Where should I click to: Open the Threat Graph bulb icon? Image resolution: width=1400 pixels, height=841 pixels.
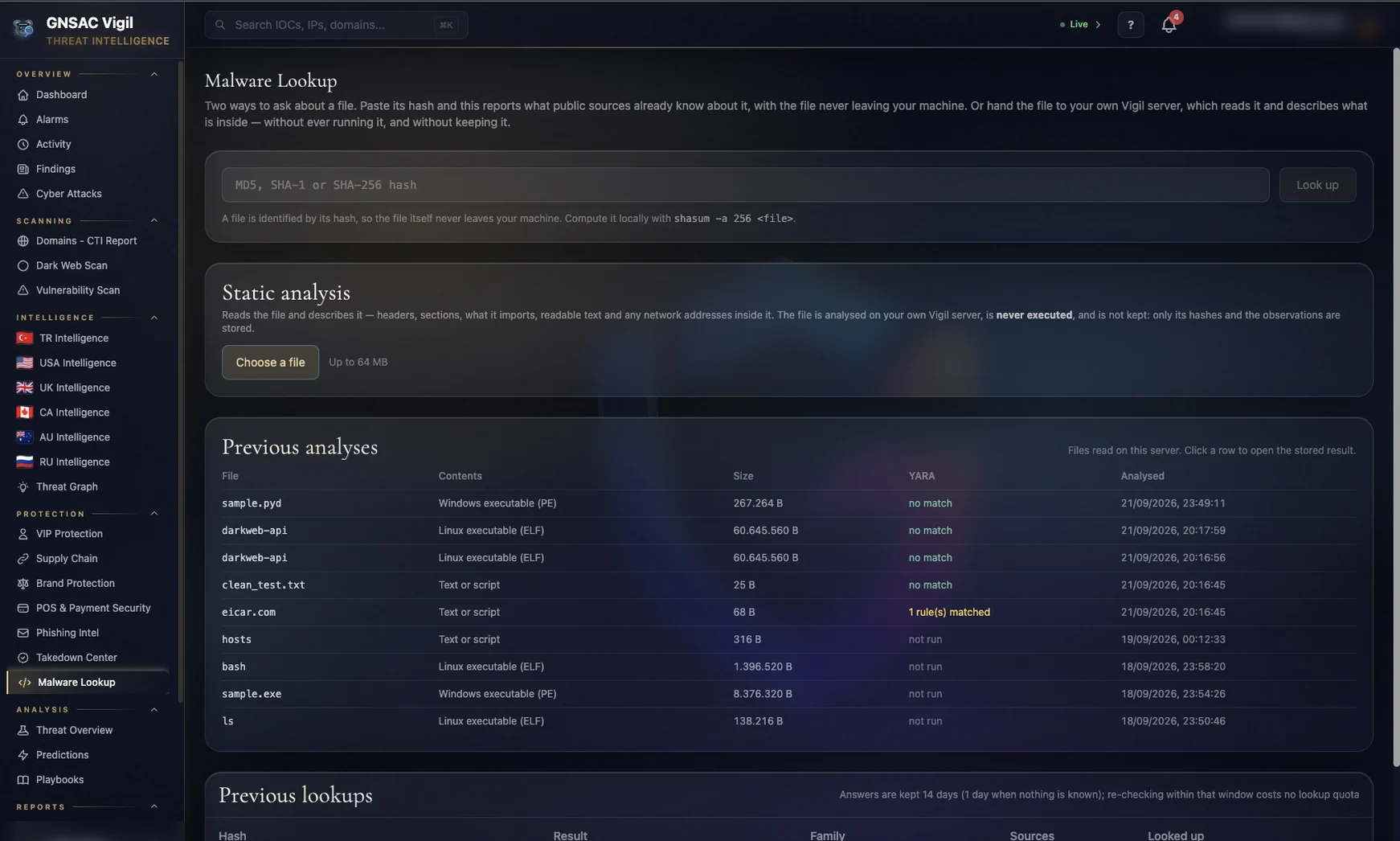click(23, 487)
